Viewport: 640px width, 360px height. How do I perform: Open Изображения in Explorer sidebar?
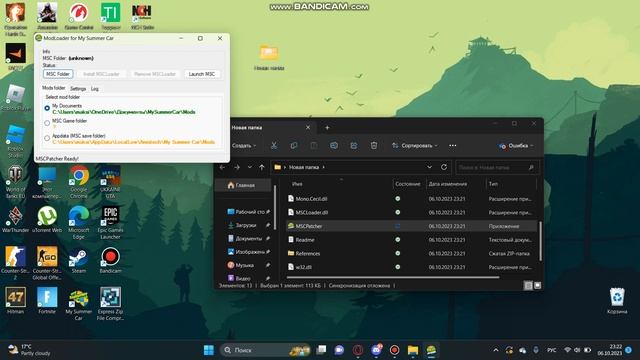[x=249, y=252]
